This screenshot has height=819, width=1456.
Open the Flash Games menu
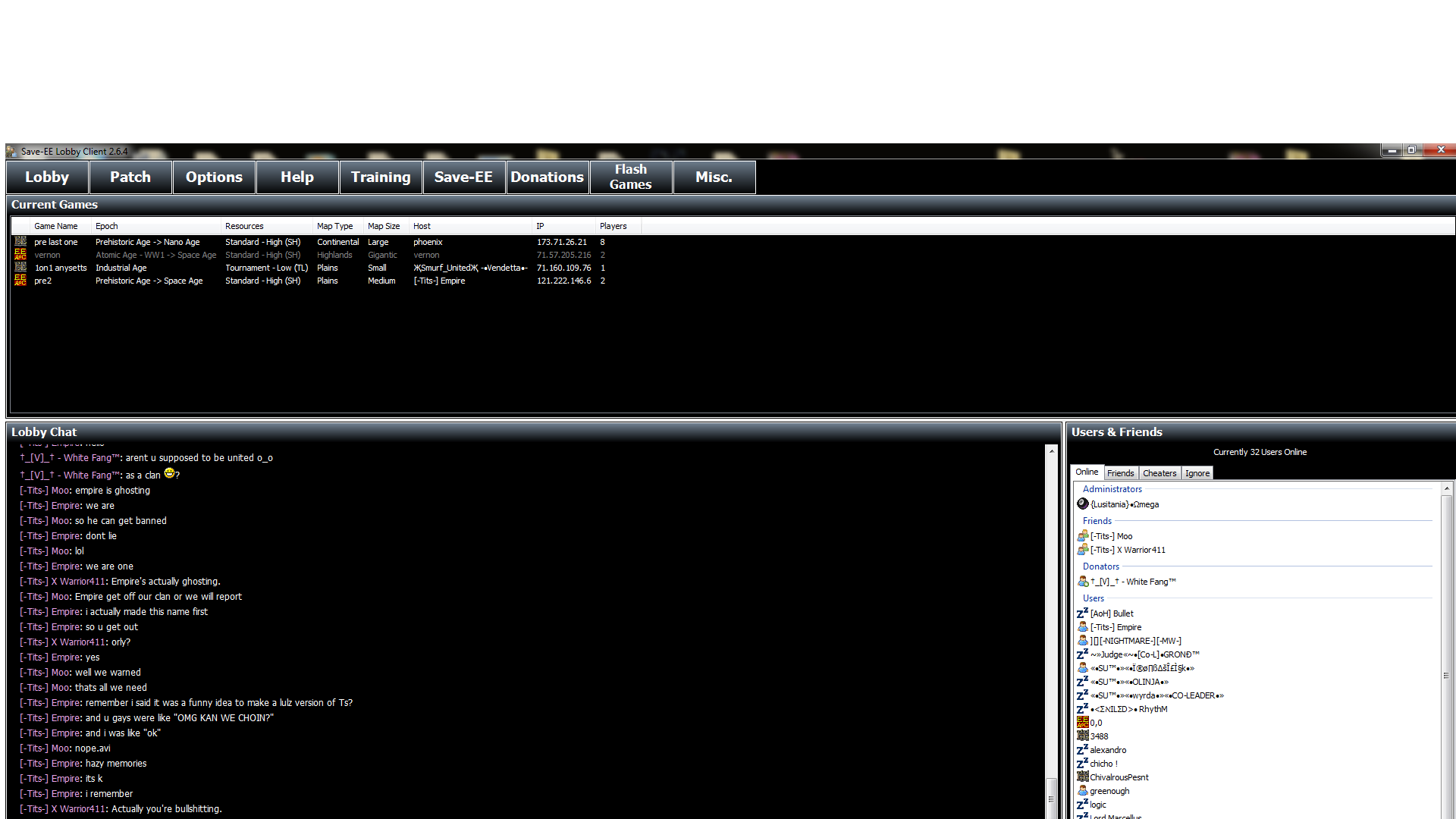coord(630,177)
